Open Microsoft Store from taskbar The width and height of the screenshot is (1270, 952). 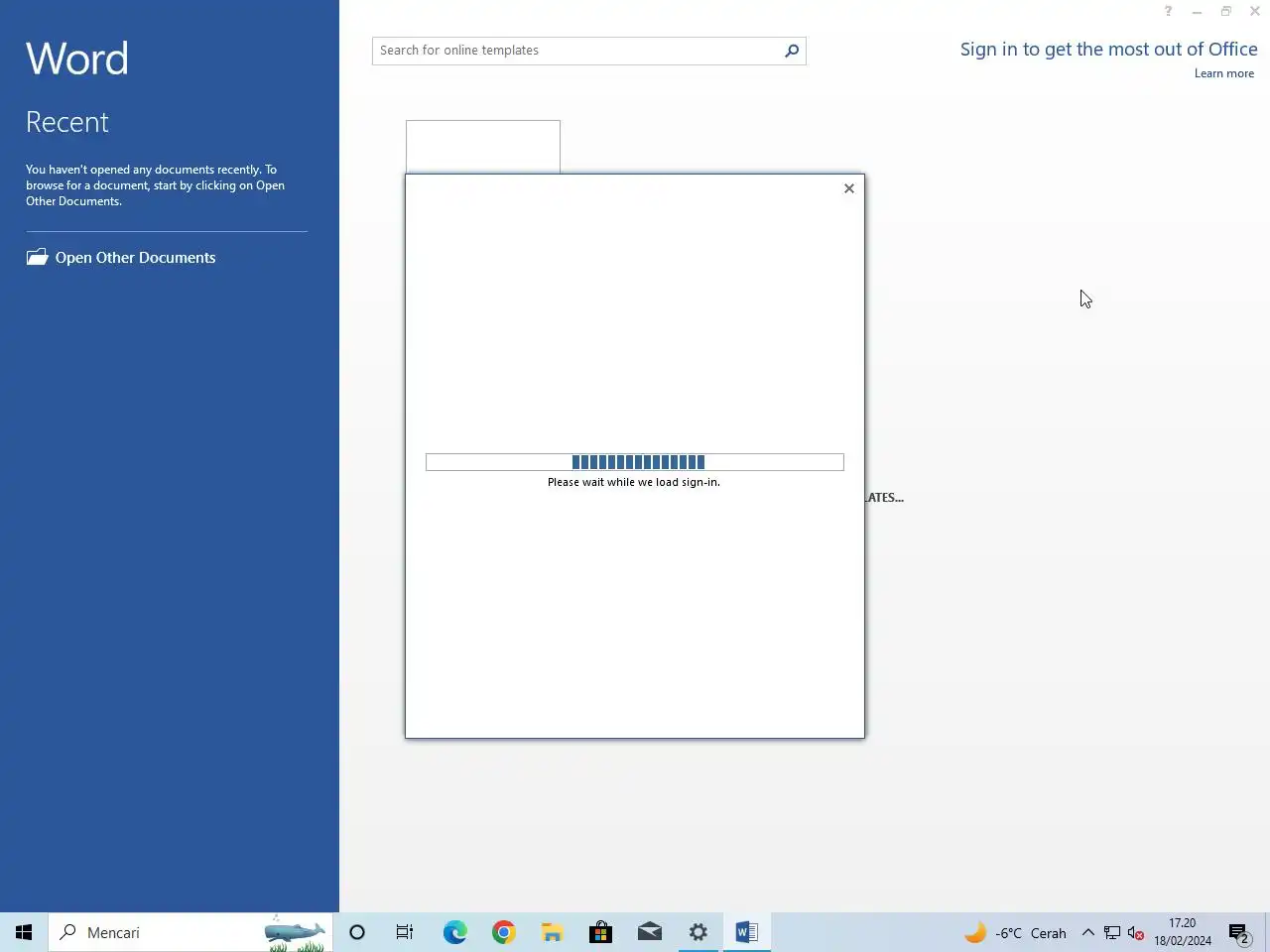[600, 932]
